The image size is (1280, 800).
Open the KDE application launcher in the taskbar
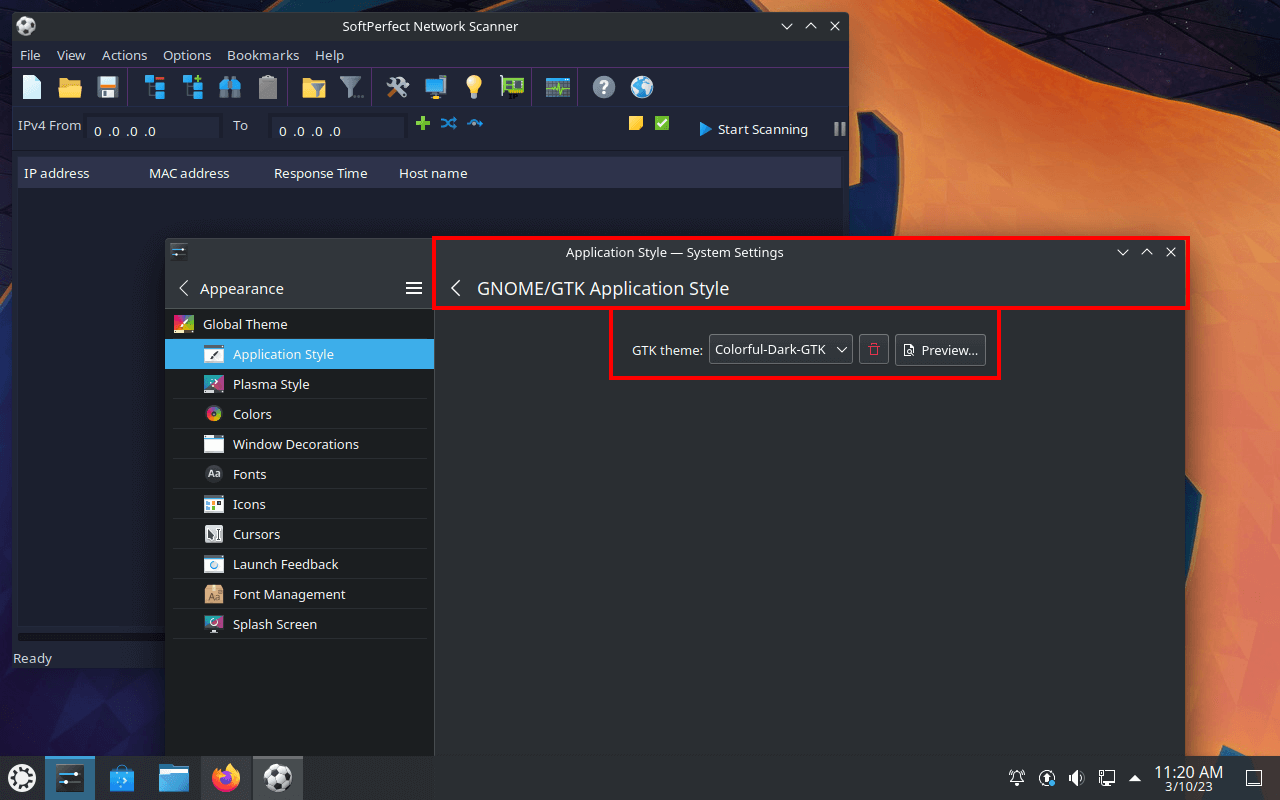(22, 778)
